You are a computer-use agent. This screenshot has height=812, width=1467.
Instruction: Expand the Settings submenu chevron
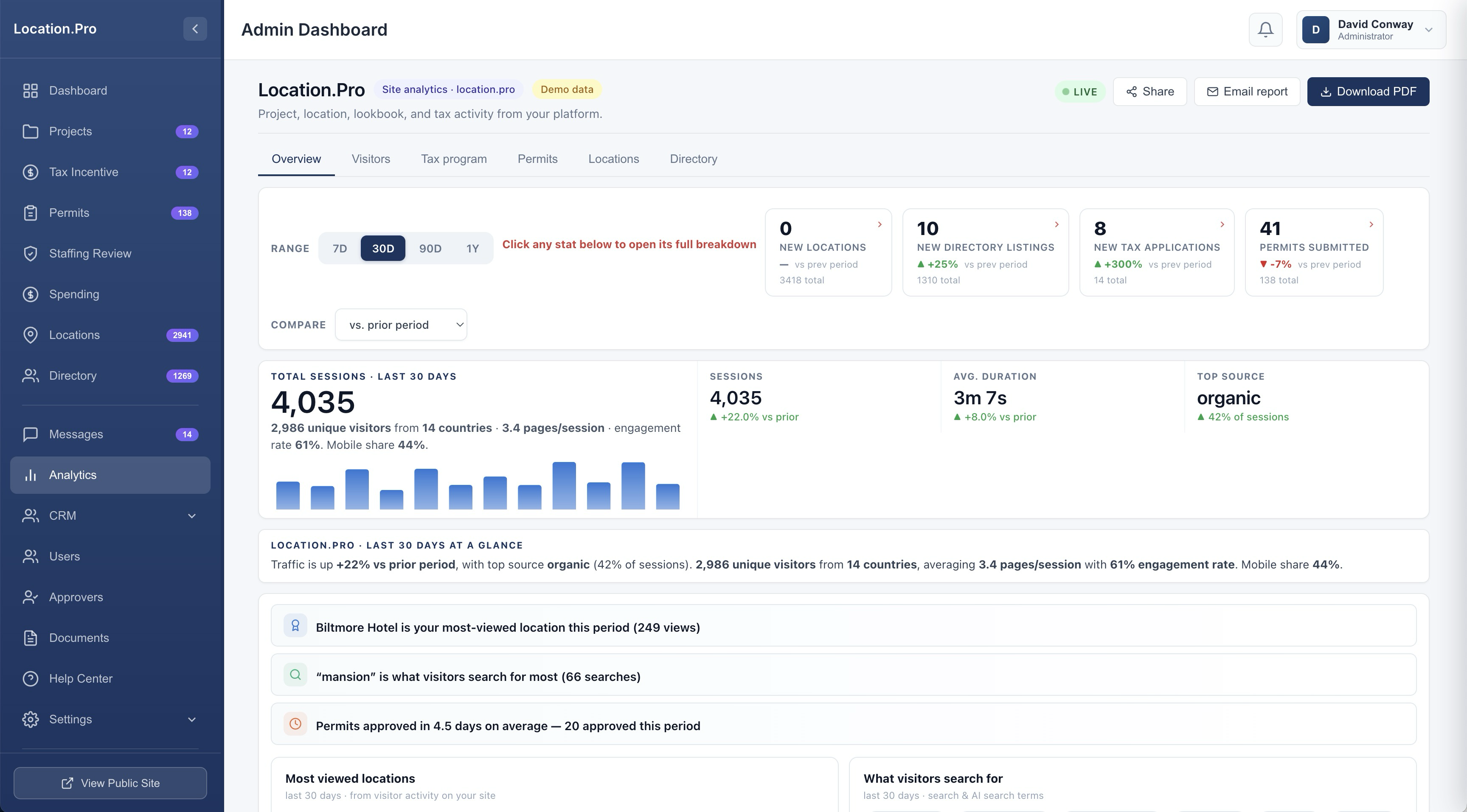pyautogui.click(x=192, y=719)
